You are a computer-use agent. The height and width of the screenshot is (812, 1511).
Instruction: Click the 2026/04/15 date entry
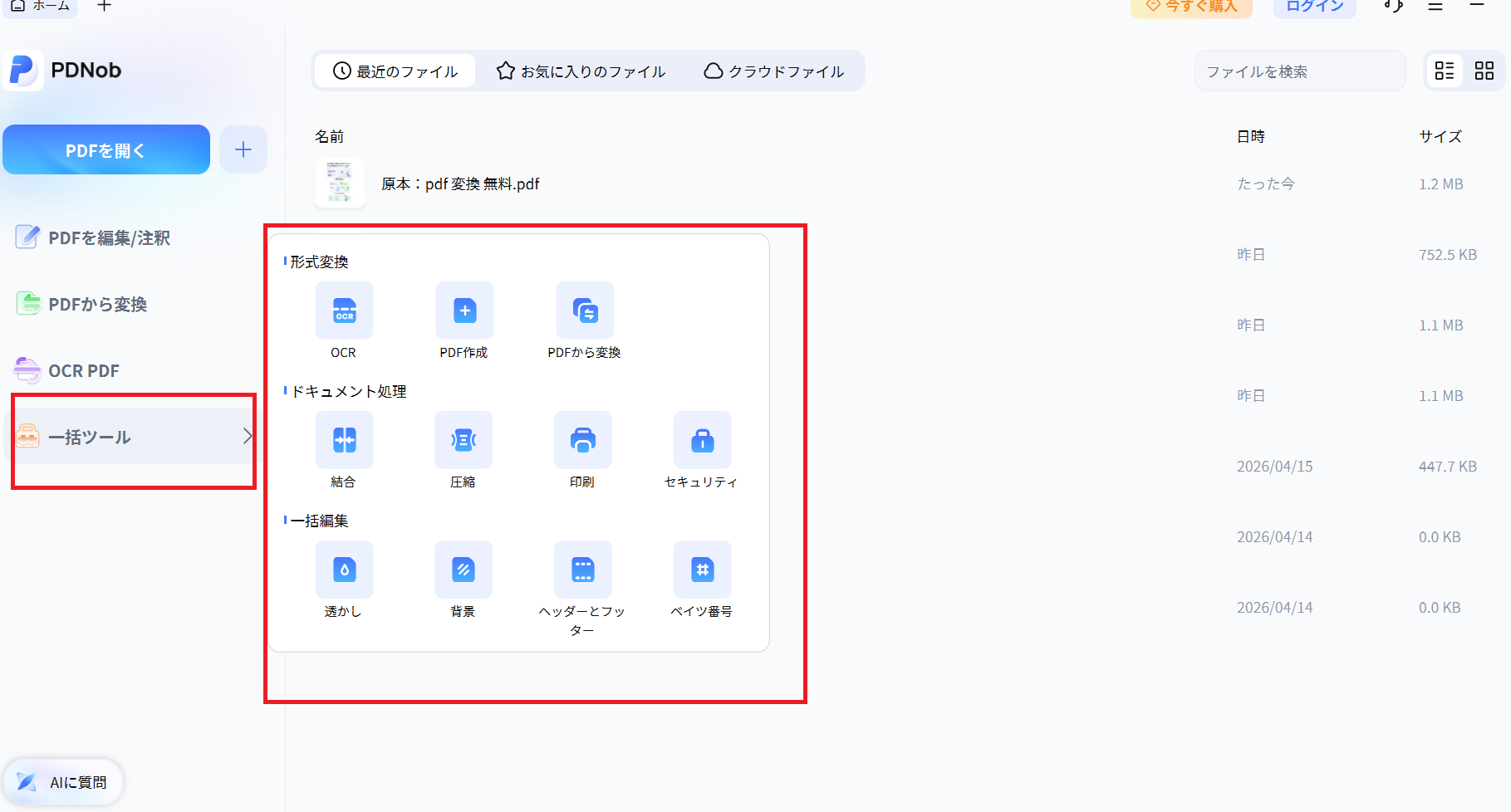click(x=1275, y=467)
